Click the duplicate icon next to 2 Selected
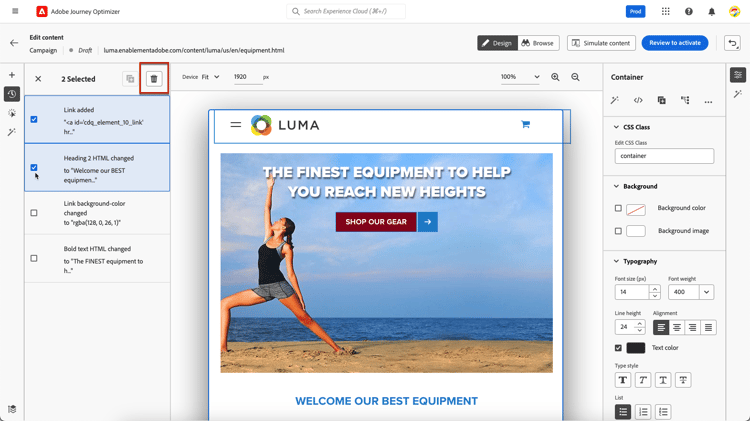Screen dimensions: 750x421 point(130,79)
